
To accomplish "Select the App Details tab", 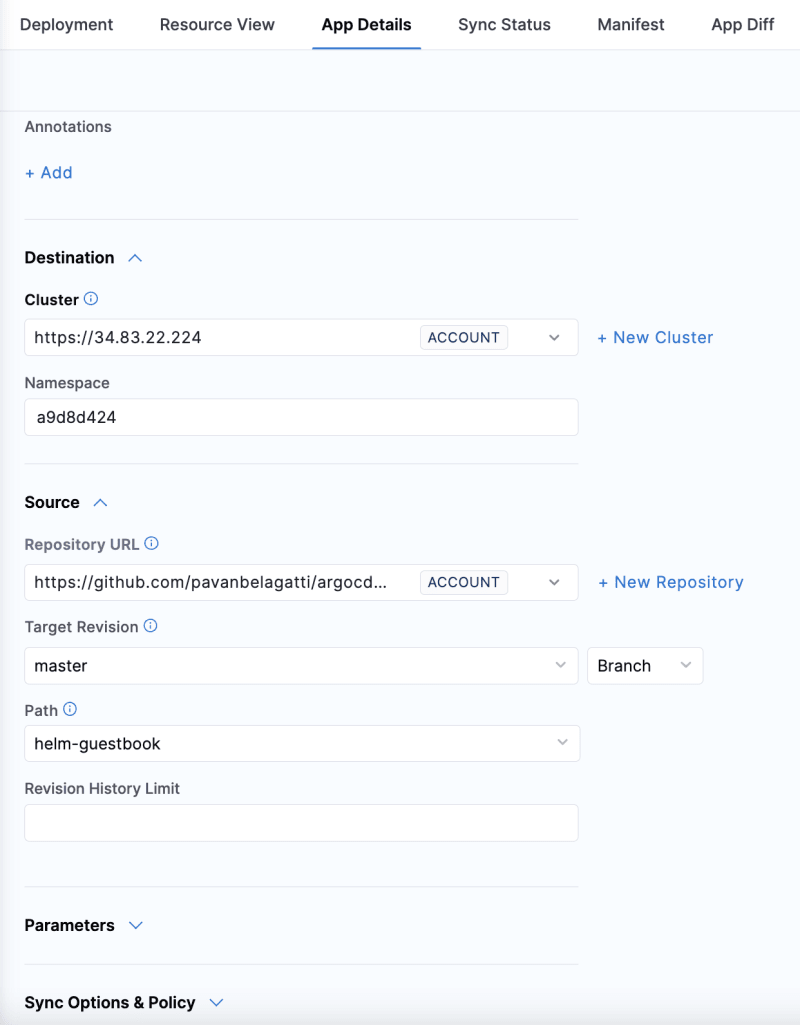I will click(367, 25).
